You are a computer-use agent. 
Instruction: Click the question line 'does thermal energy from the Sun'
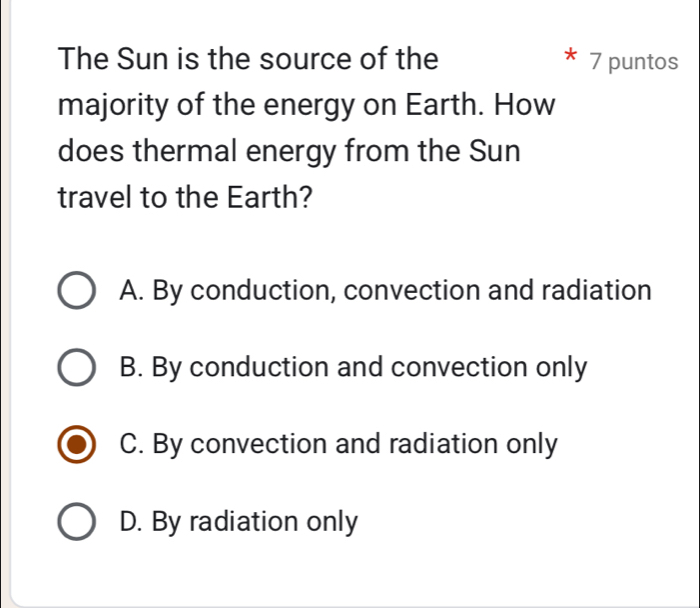click(289, 152)
